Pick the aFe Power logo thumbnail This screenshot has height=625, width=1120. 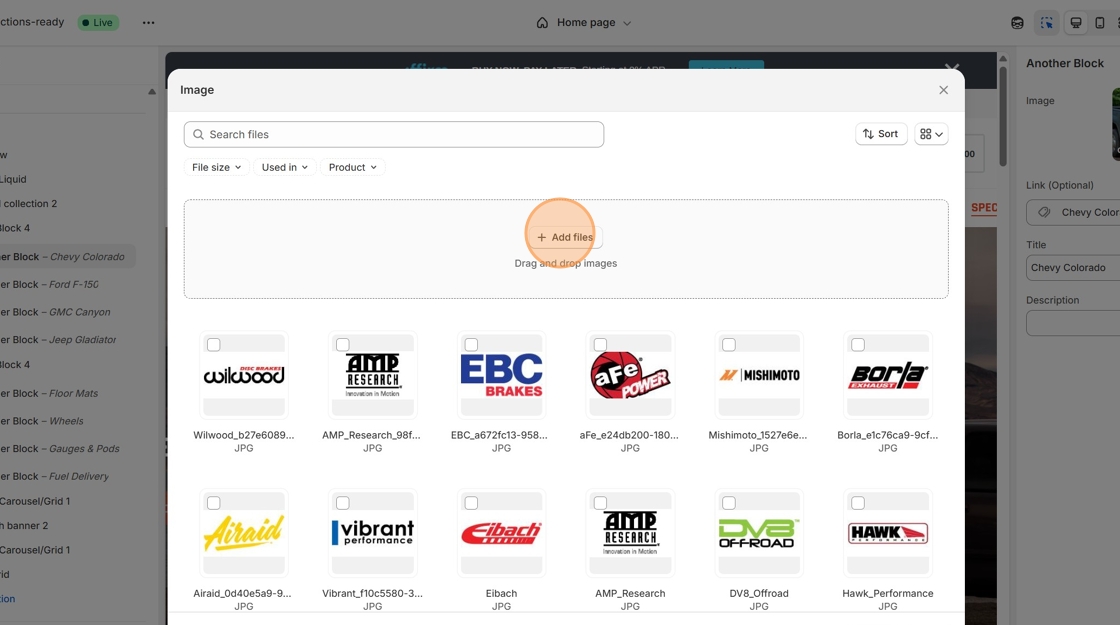tap(630, 375)
